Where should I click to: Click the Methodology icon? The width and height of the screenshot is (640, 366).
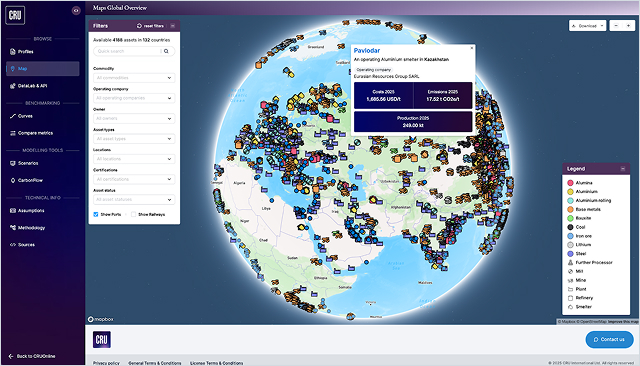13,228
